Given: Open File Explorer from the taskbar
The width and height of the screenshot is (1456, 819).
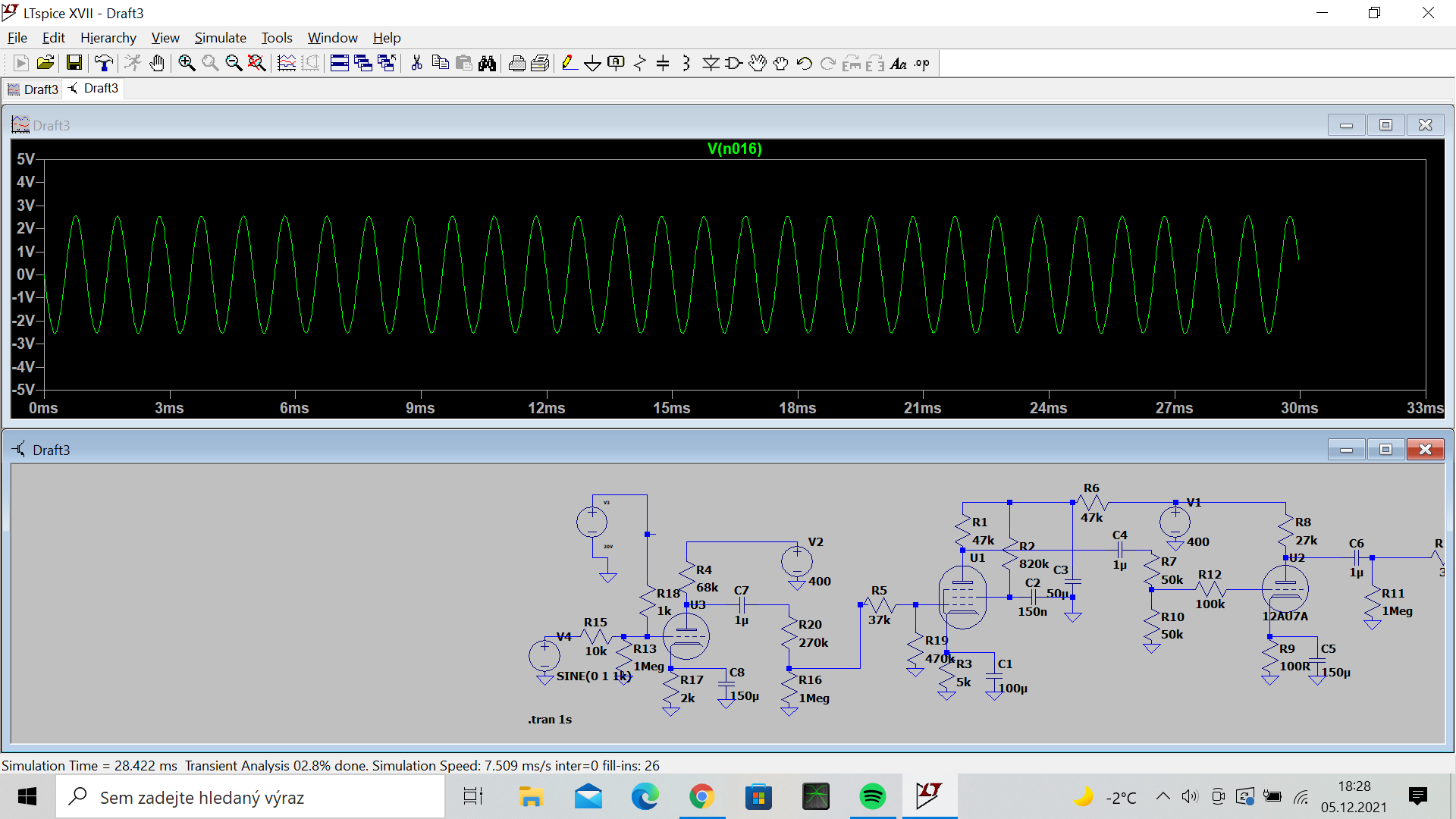Looking at the screenshot, I should click(531, 796).
